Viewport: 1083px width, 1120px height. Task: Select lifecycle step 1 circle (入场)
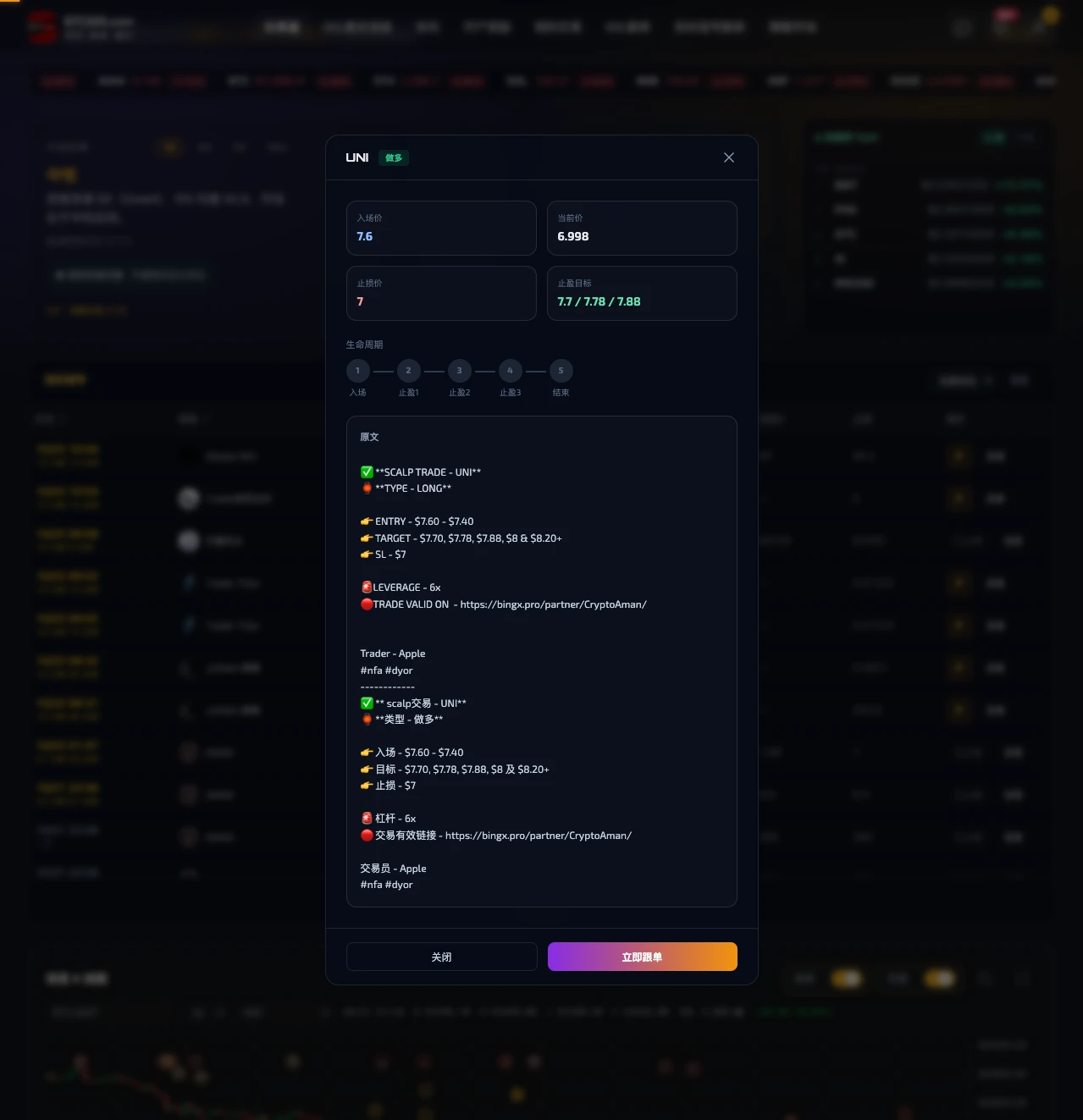coord(358,371)
